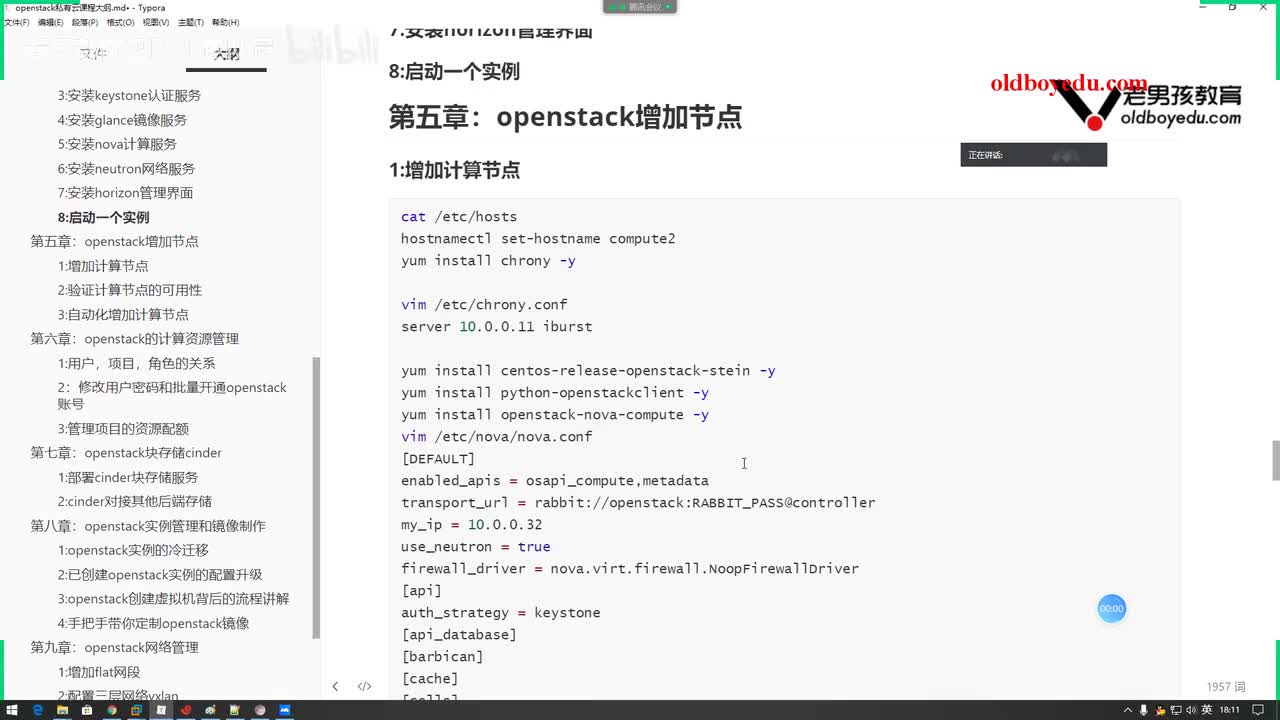Click the blue 00:00 recording timer bubble
This screenshot has width=1280, height=720.
pyautogui.click(x=1112, y=608)
